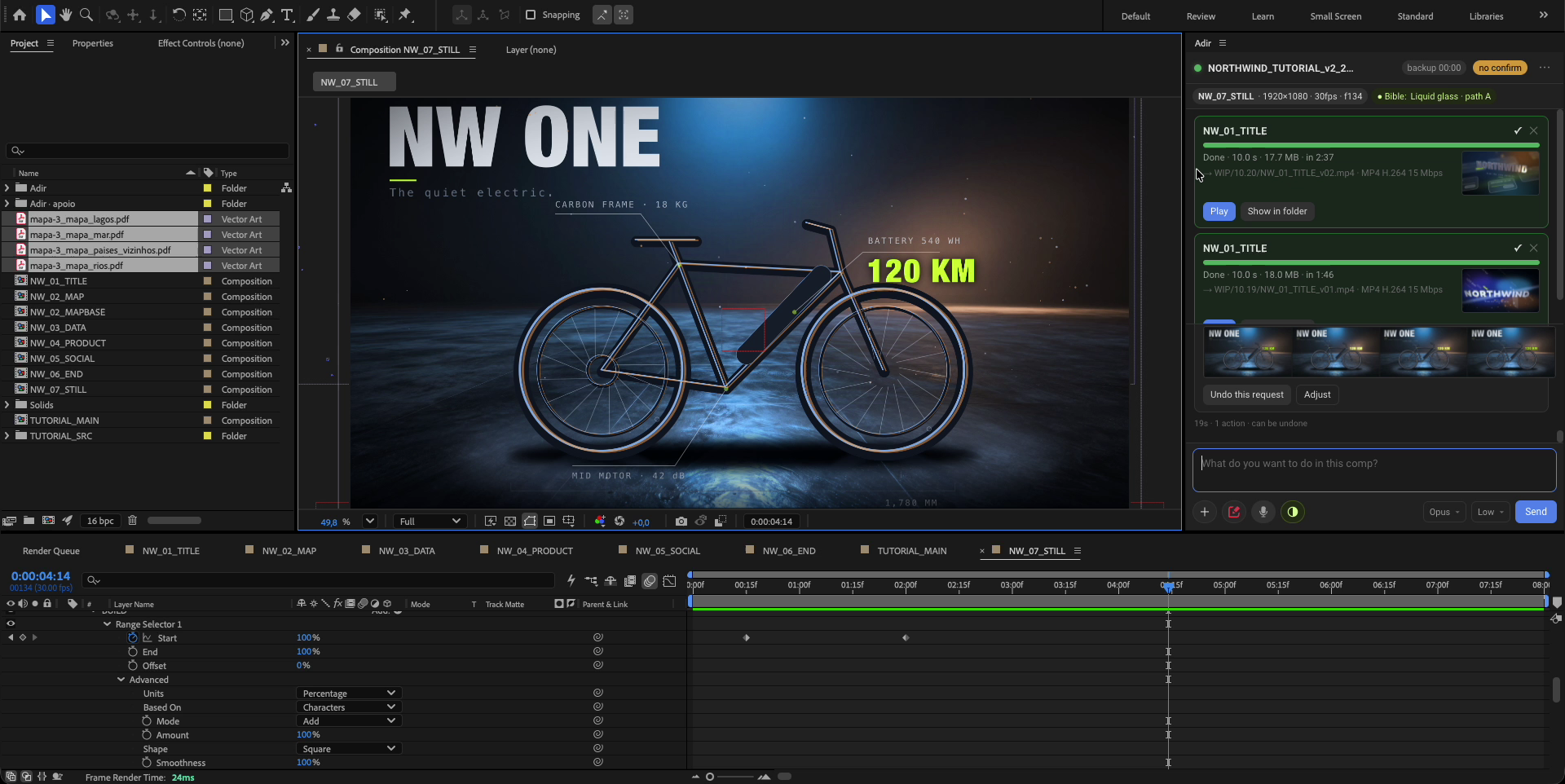Expand the Solids folder
Image resolution: width=1565 pixels, height=784 pixels.
pyautogui.click(x=7, y=405)
